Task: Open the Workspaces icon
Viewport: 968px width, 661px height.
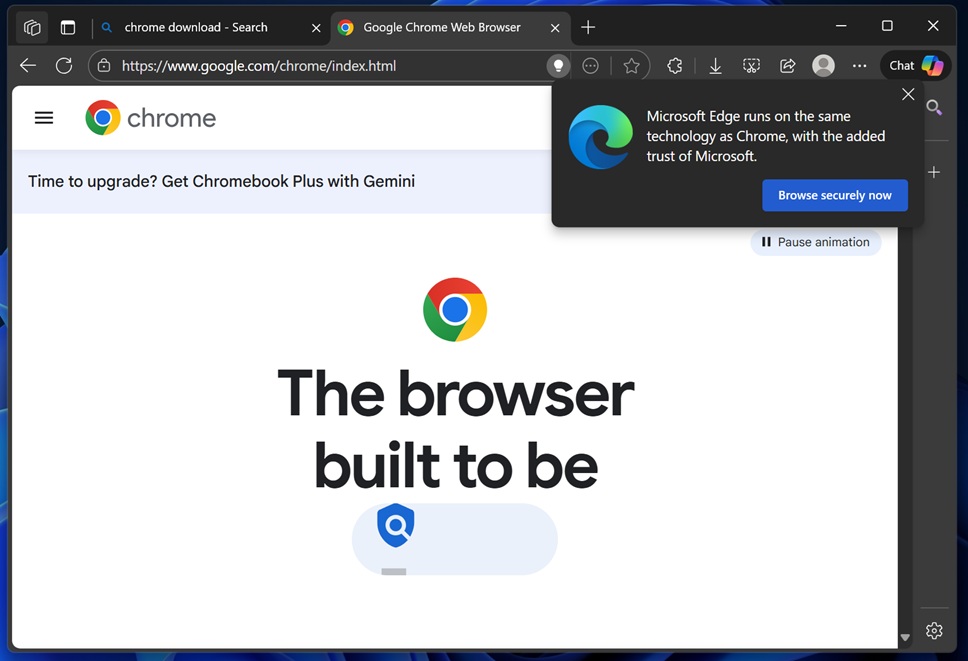Action: [32, 27]
